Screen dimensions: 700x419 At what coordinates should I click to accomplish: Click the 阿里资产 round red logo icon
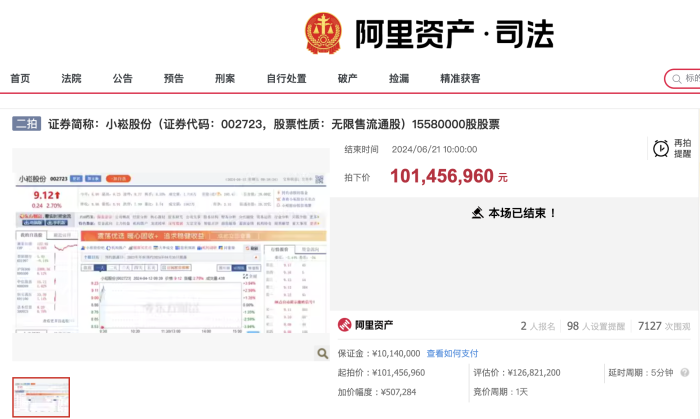point(344,325)
